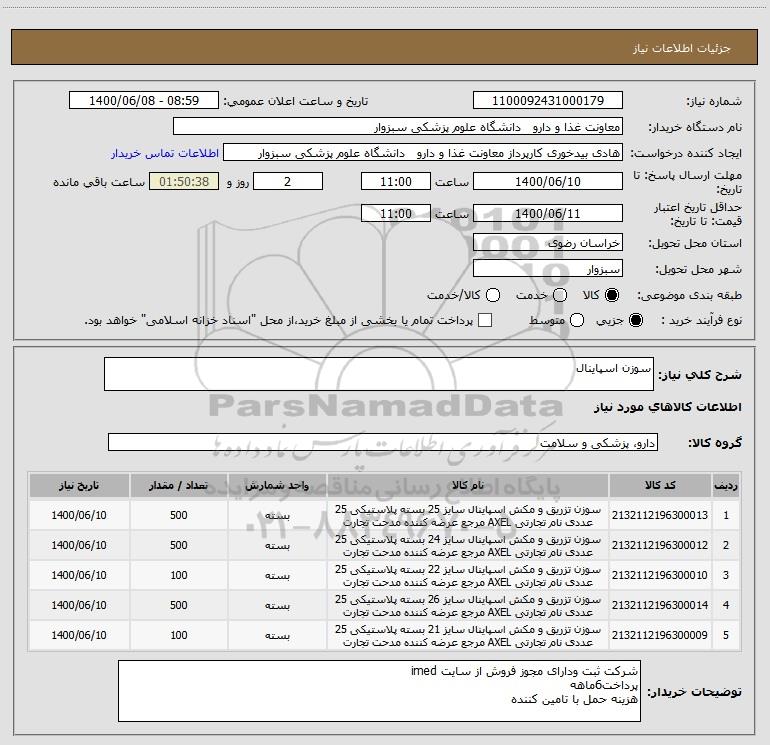
Task: Click the spinal needle size 21 item name
Action: point(468,635)
